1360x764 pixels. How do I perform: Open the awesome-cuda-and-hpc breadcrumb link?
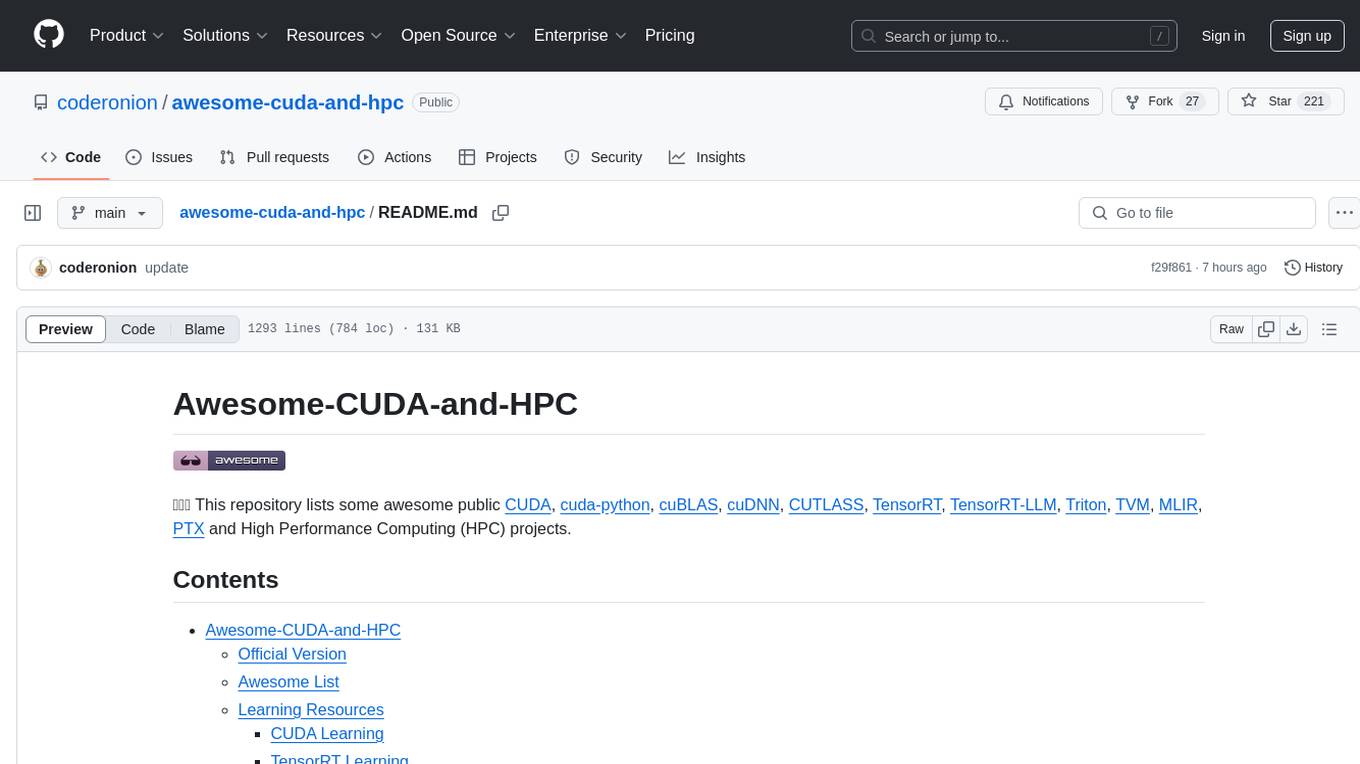click(x=272, y=212)
